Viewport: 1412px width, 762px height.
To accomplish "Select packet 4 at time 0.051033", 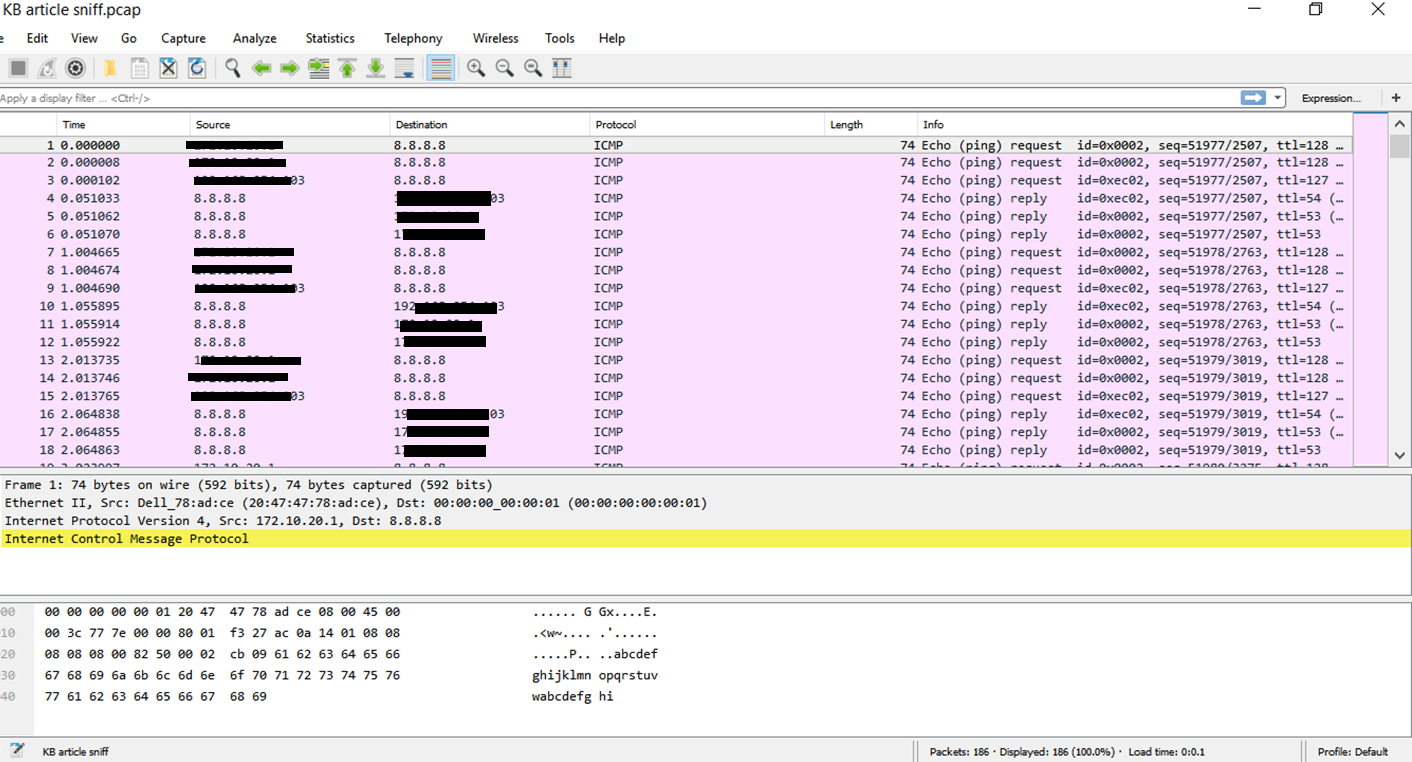I will 676,198.
